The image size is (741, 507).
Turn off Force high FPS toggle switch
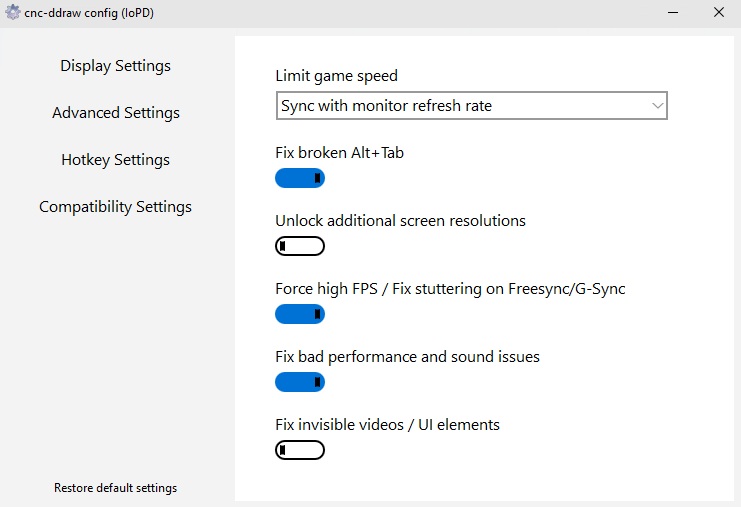300,314
